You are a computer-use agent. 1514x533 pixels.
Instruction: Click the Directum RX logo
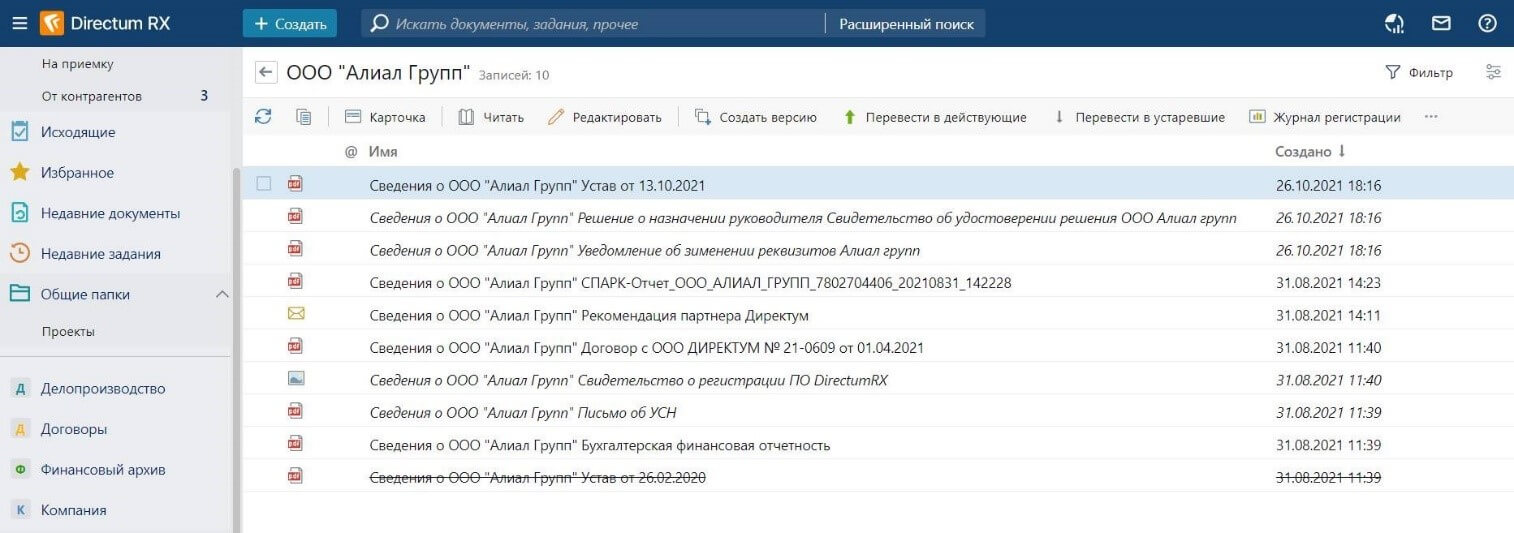coord(106,23)
